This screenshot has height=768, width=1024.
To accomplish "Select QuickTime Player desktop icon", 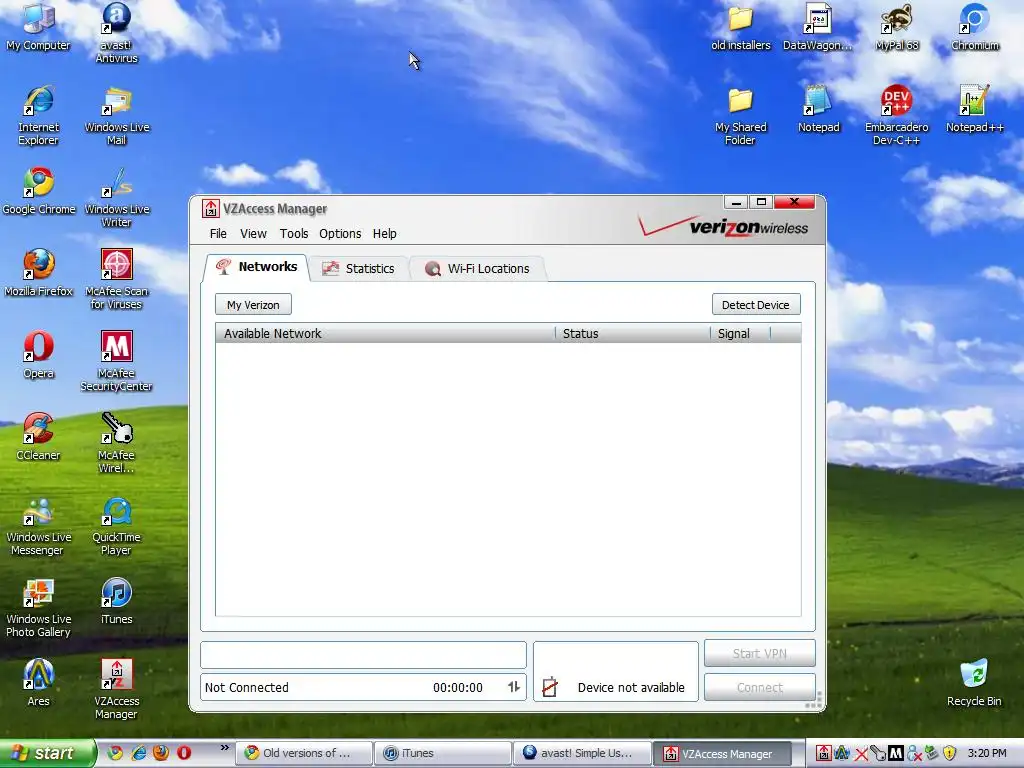I will coord(116,525).
